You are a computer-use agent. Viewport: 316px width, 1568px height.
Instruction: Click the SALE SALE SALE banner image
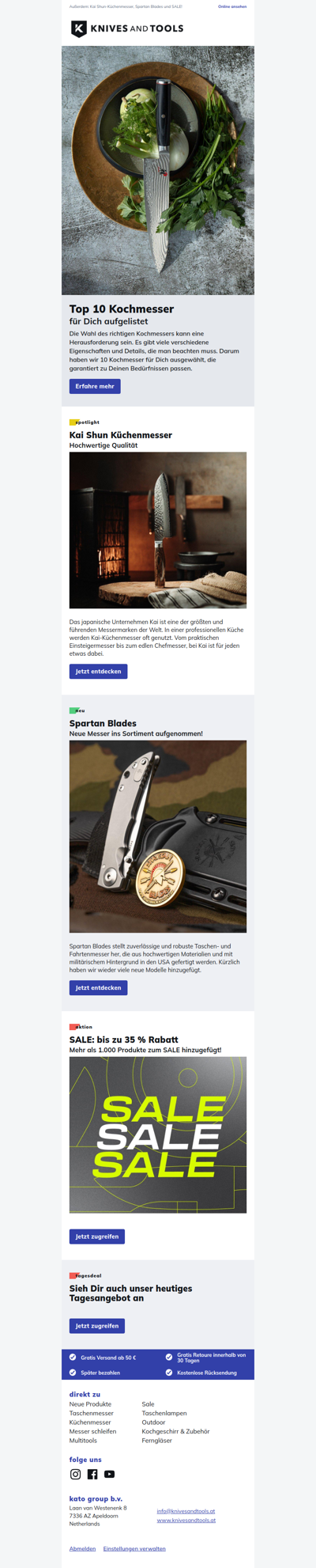tap(158, 1134)
